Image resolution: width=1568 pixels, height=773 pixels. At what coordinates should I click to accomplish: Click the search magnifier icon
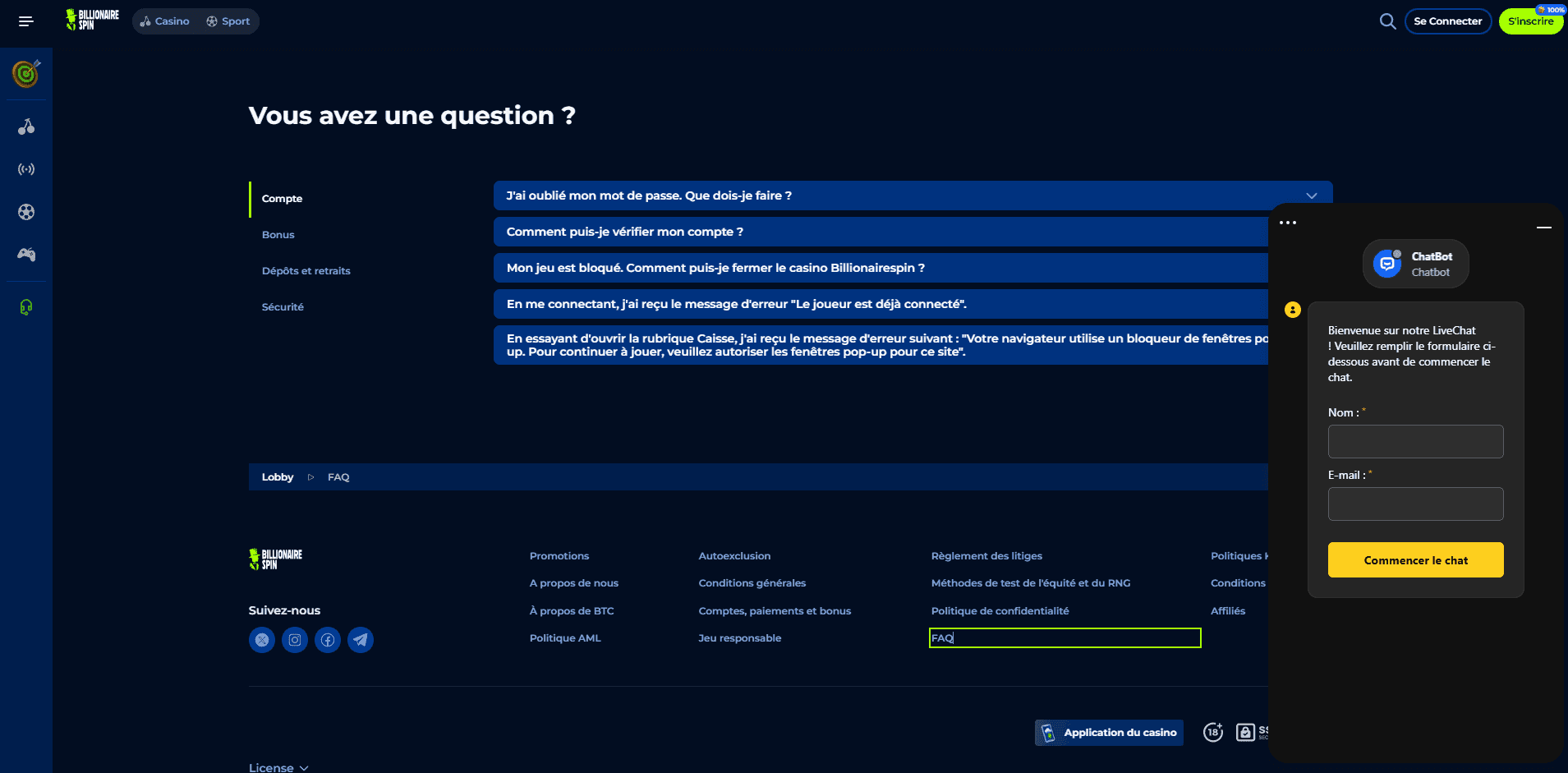pyautogui.click(x=1387, y=21)
